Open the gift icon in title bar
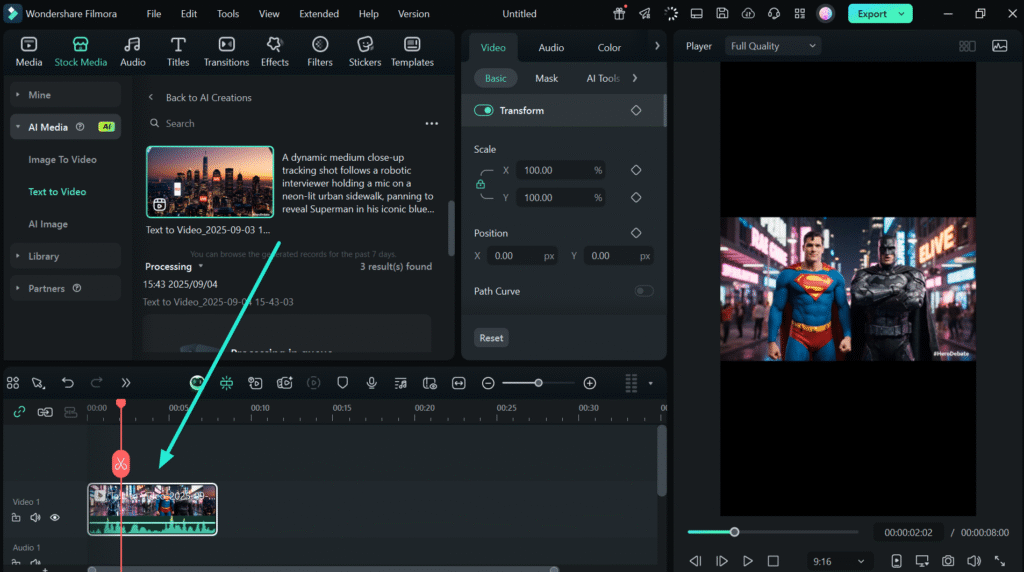 pos(619,13)
